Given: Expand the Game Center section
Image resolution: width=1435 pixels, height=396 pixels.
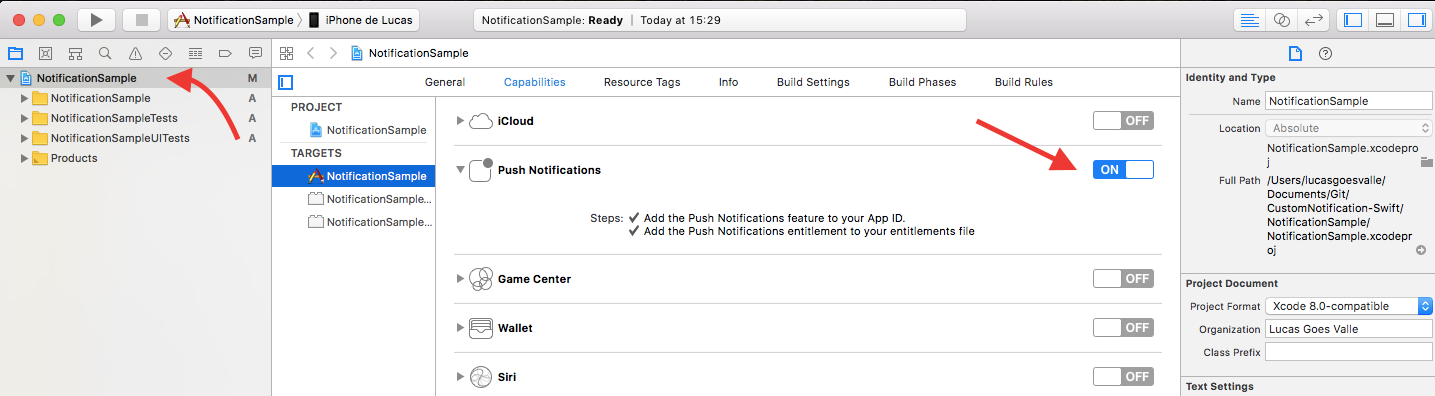Looking at the screenshot, I should (461, 279).
